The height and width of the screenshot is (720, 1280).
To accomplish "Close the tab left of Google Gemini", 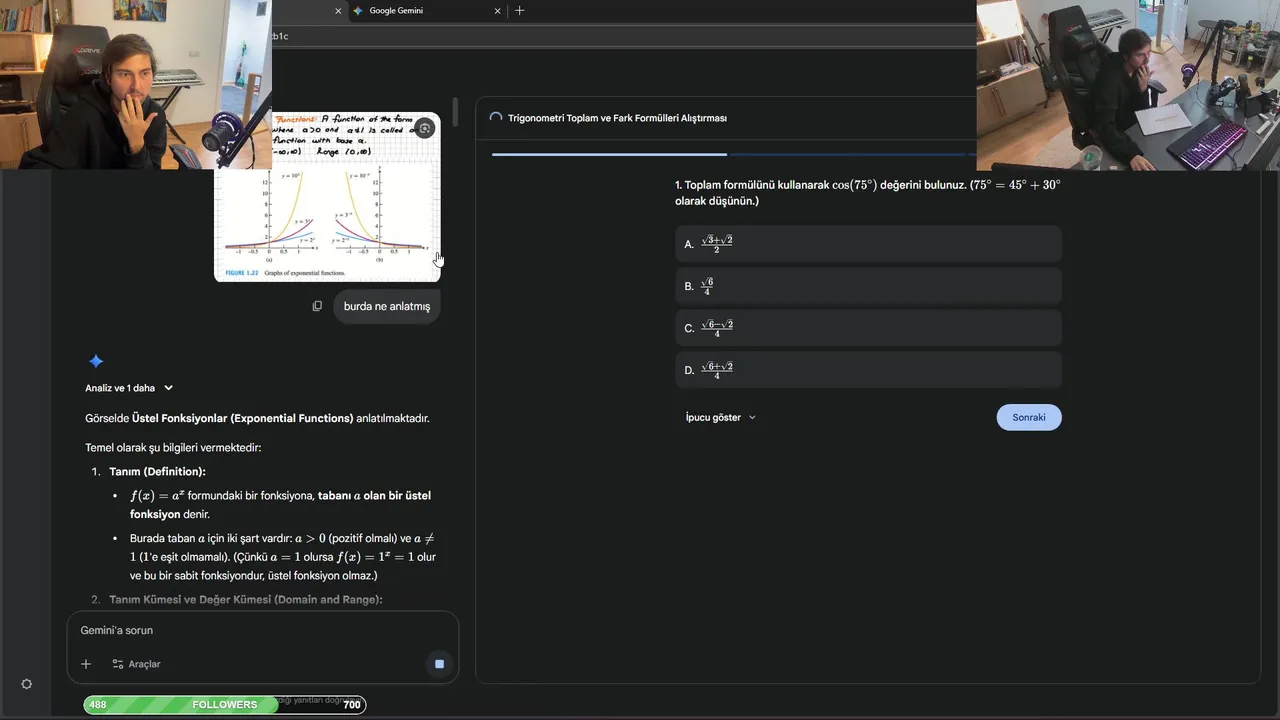I will click(337, 11).
